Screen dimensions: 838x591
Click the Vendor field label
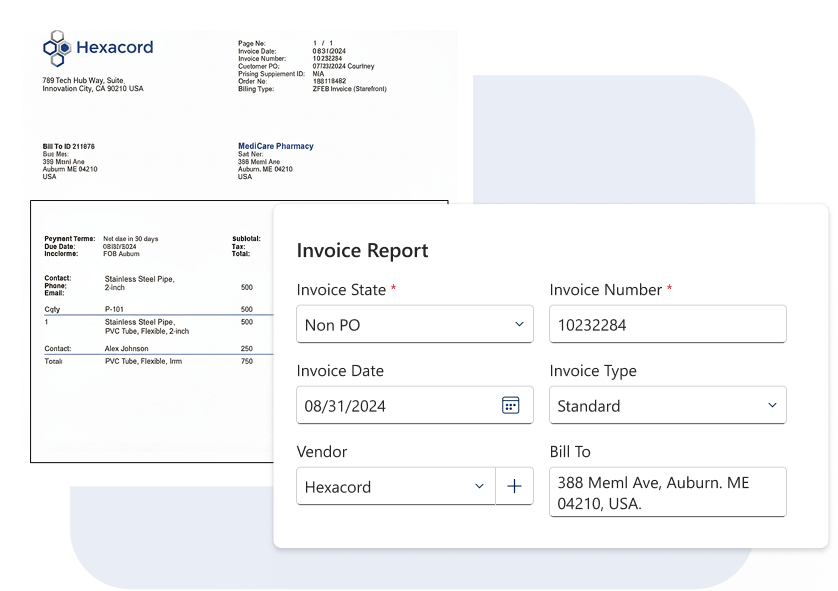(x=322, y=452)
